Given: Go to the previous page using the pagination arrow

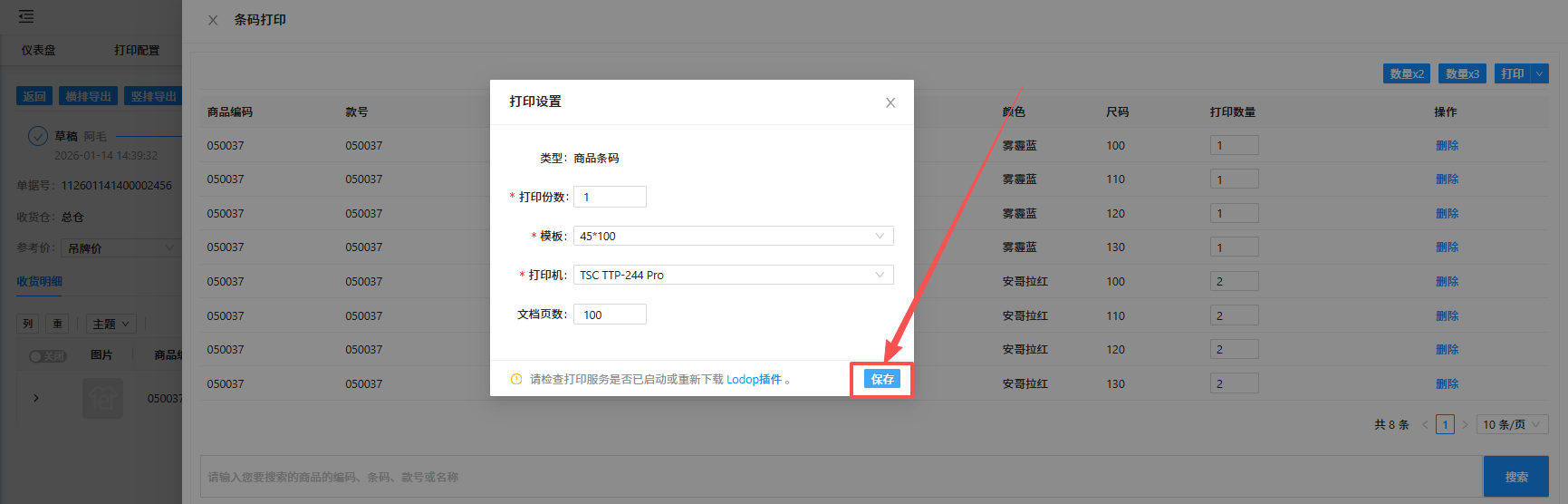Looking at the screenshot, I should coord(1425,424).
